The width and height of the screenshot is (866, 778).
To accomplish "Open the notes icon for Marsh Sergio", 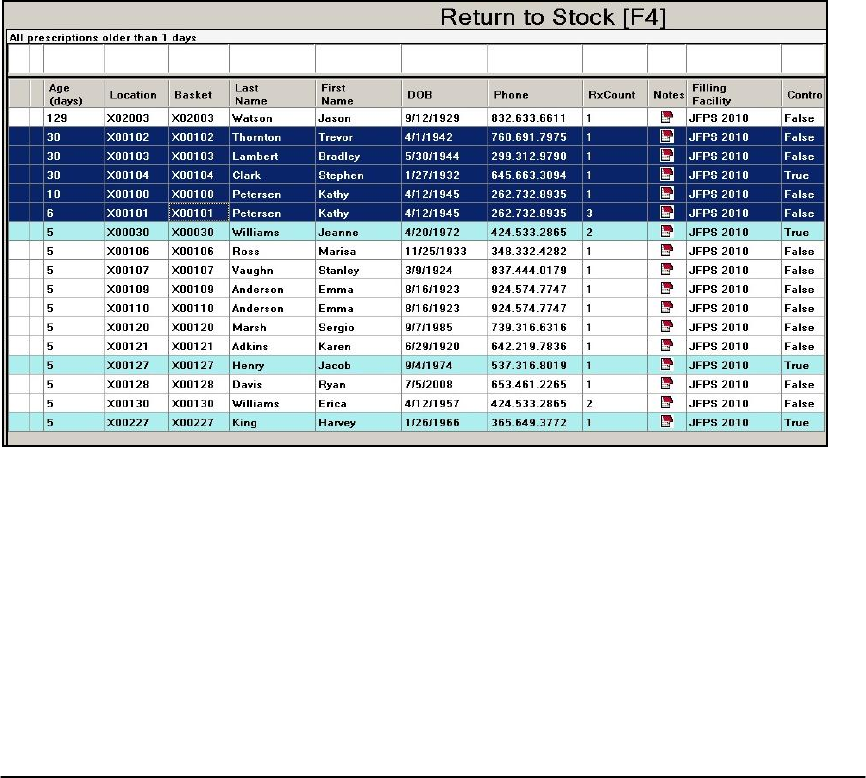I will [667, 326].
